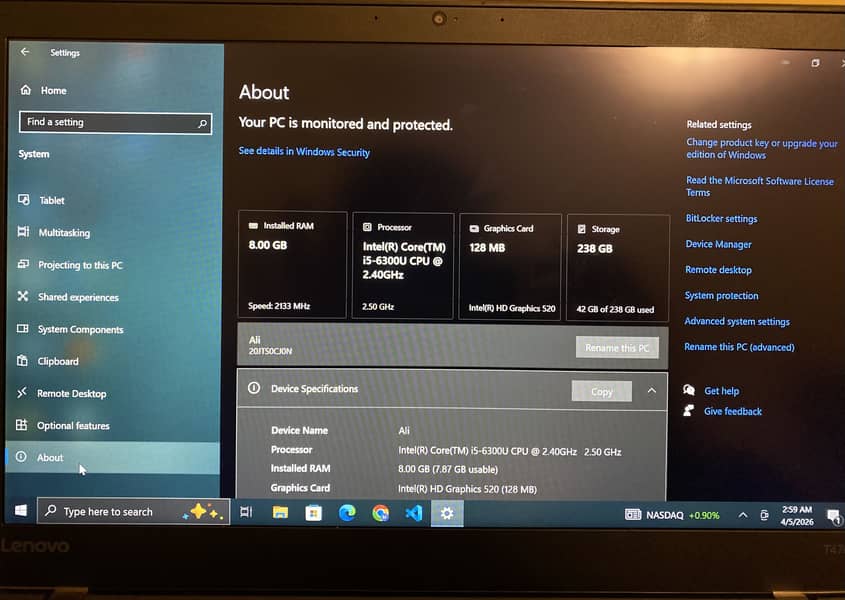Launch Microsoft Edge from the taskbar
The image size is (845, 600).
(x=347, y=513)
